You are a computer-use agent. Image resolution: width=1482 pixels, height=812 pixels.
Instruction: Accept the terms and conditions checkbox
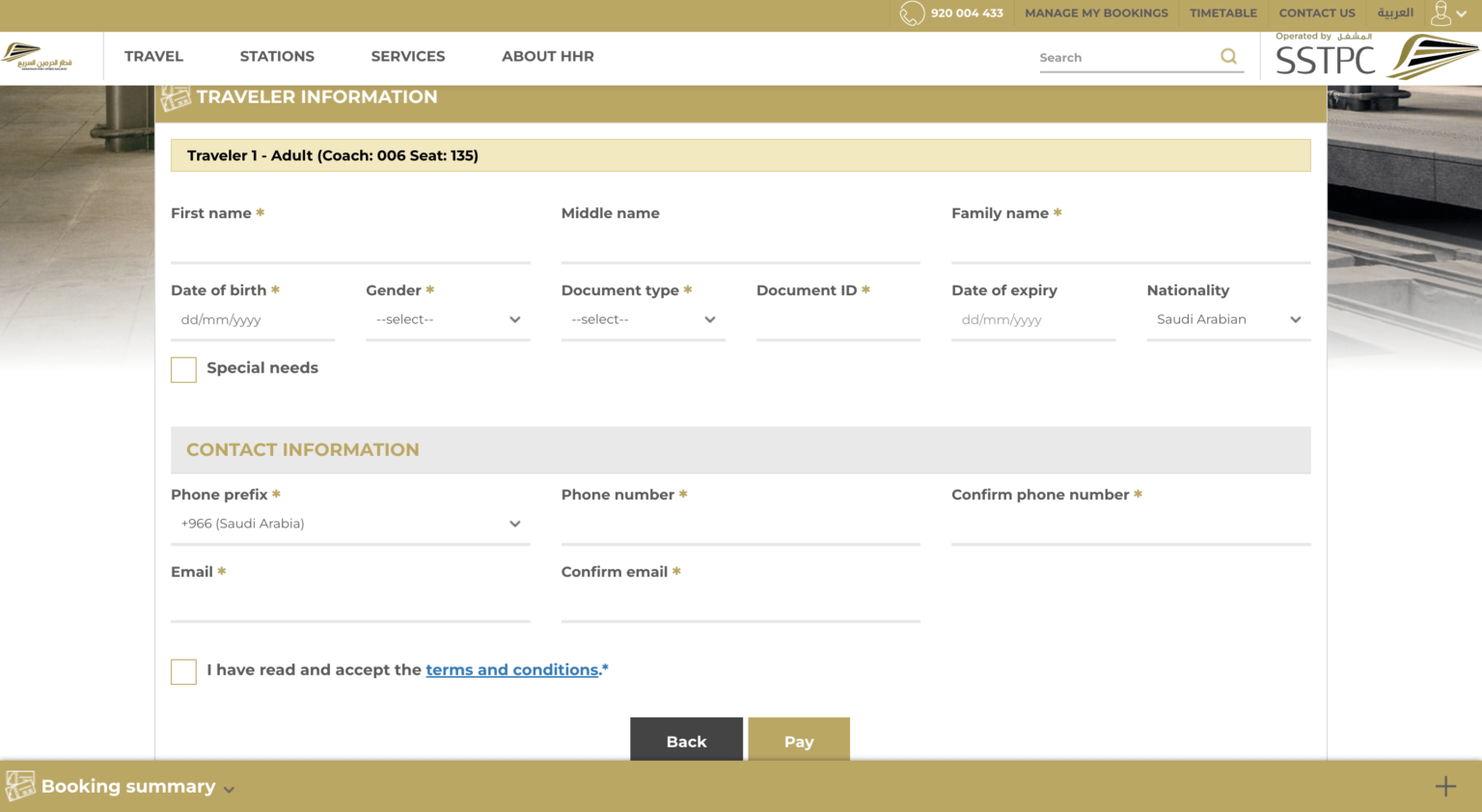point(183,671)
